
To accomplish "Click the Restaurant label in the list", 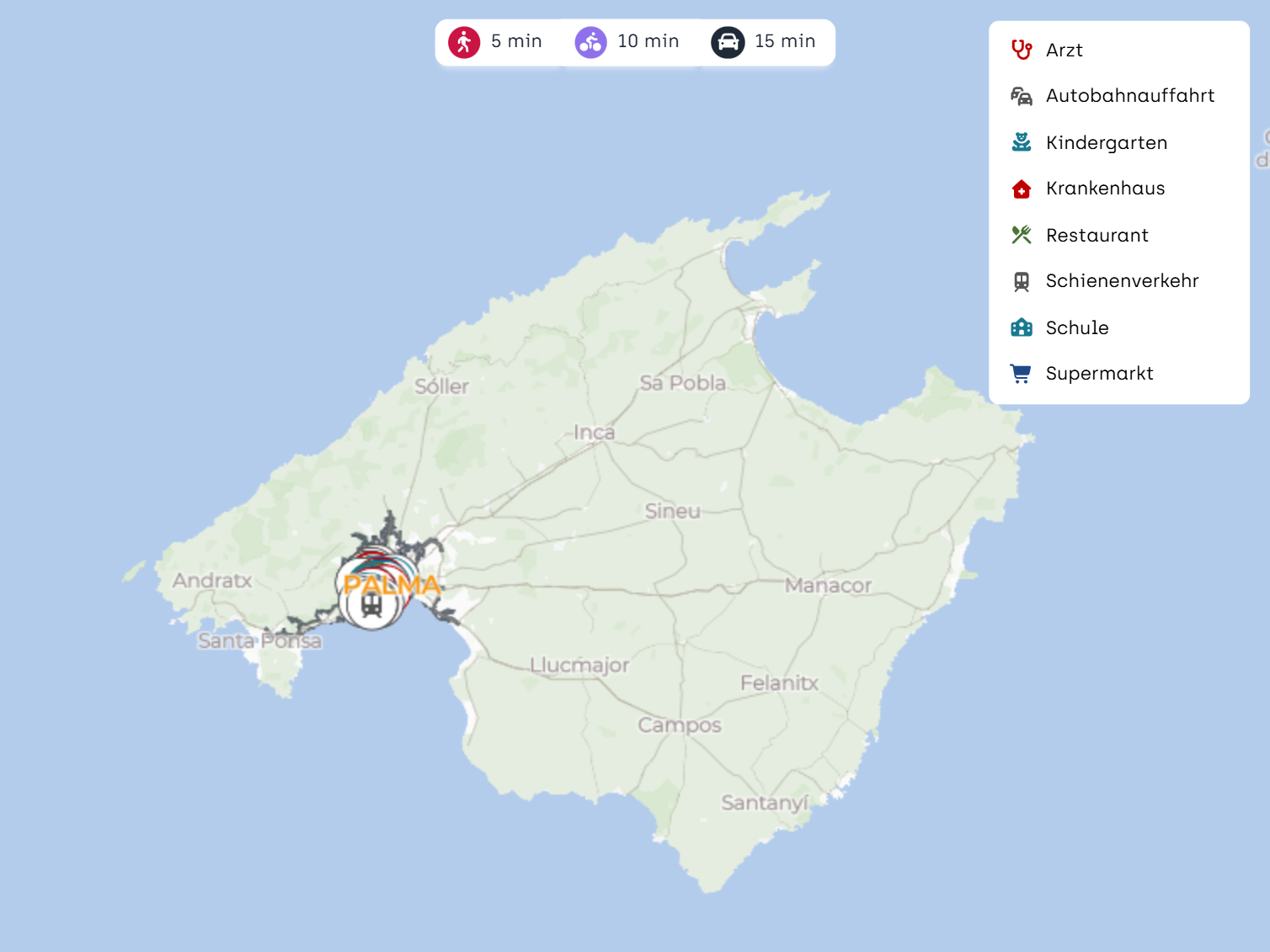I will pos(1097,235).
